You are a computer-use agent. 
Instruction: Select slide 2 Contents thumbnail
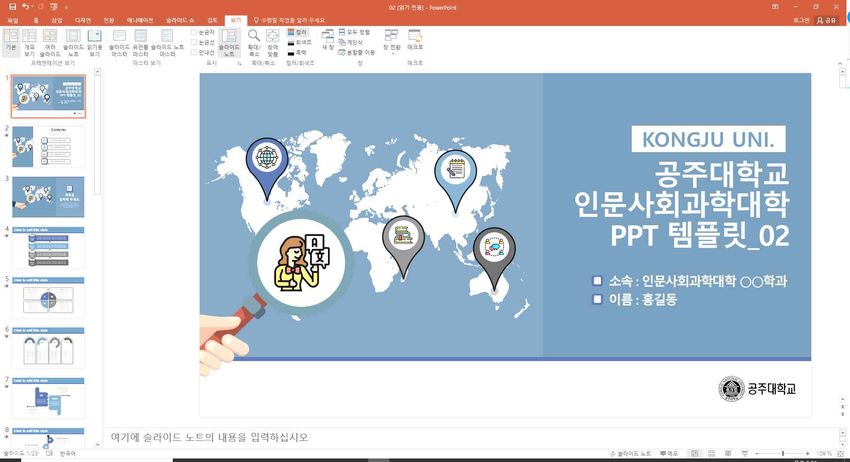(x=48, y=147)
